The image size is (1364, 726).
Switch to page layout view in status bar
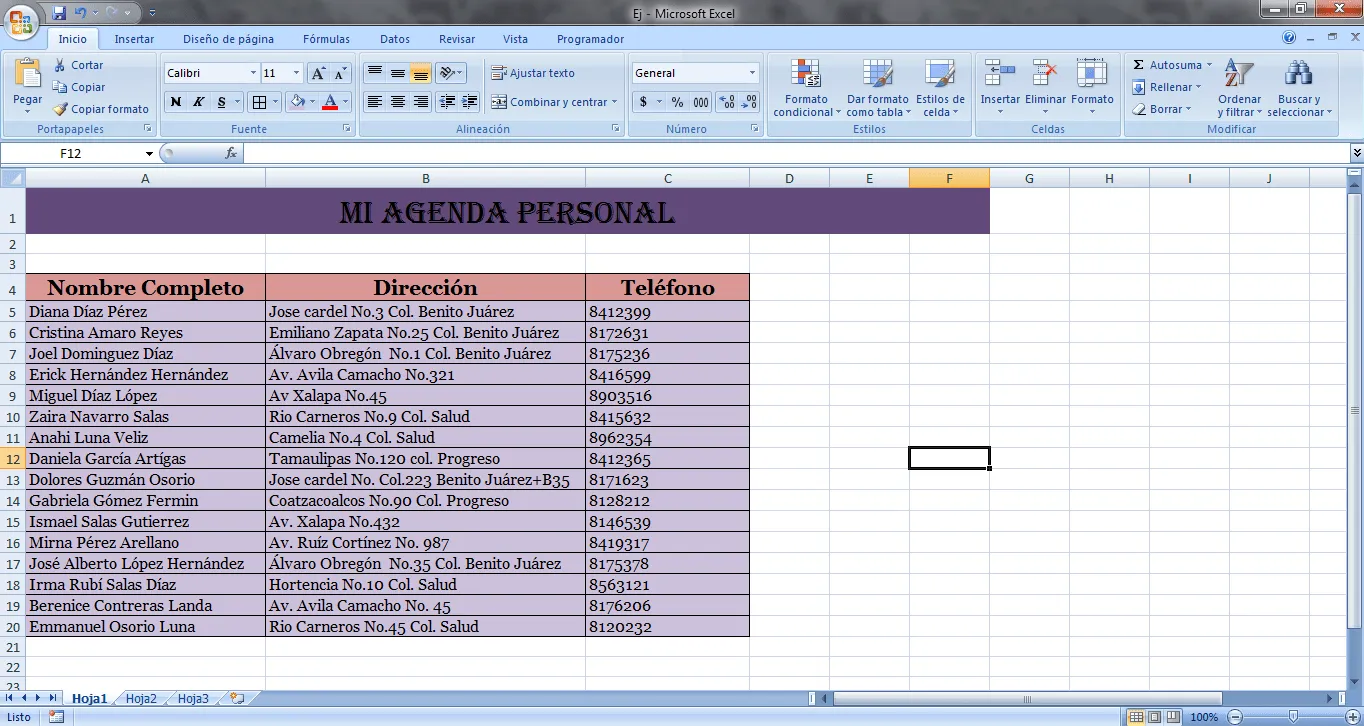click(1154, 717)
